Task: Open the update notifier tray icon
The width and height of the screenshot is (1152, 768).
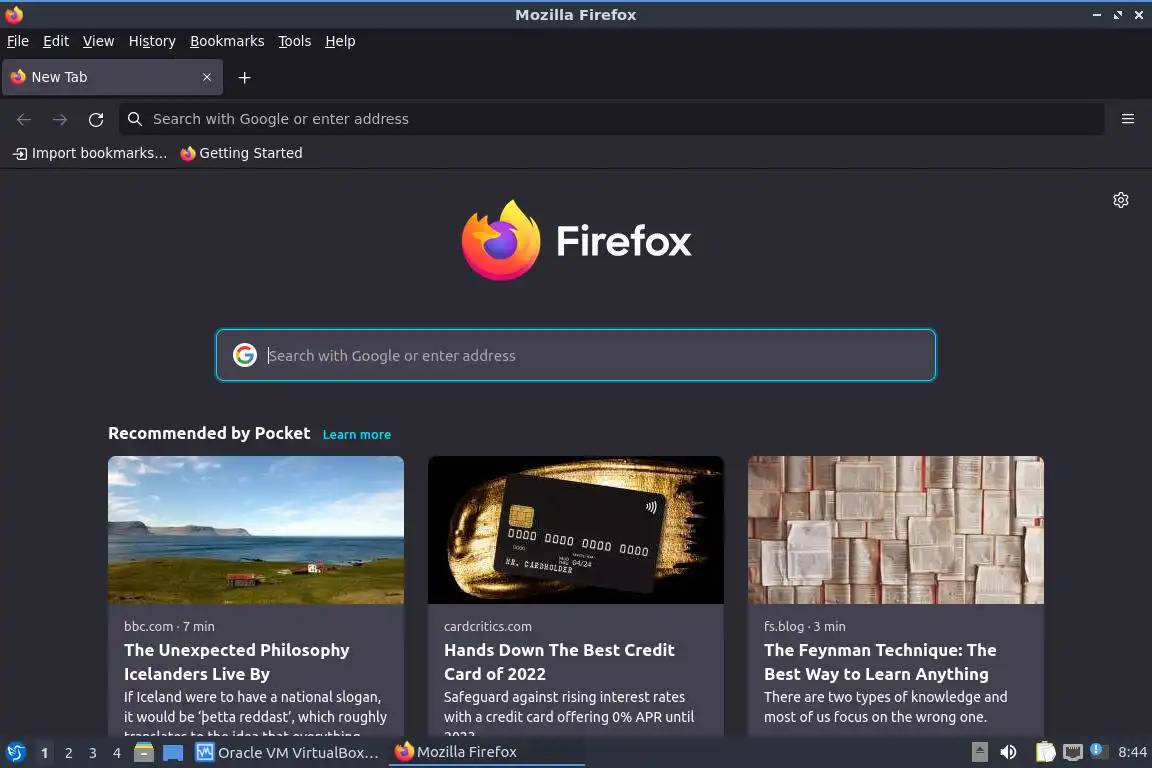Action: [1098, 750]
